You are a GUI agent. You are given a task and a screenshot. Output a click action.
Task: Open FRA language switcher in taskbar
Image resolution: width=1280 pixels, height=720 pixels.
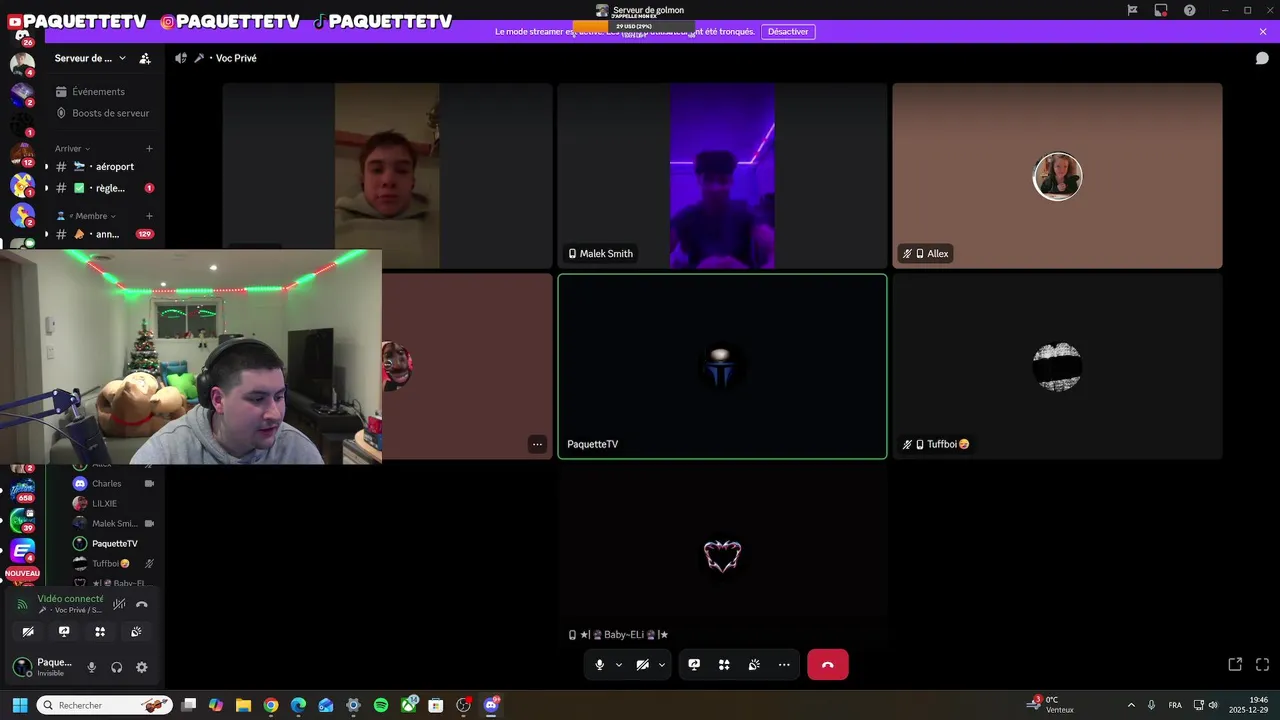point(1175,705)
